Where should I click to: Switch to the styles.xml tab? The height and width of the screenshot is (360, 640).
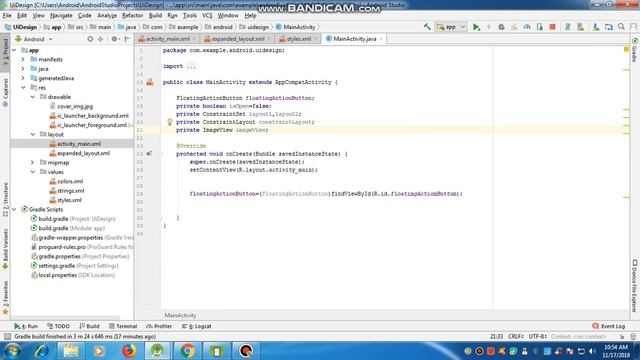coord(299,39)
